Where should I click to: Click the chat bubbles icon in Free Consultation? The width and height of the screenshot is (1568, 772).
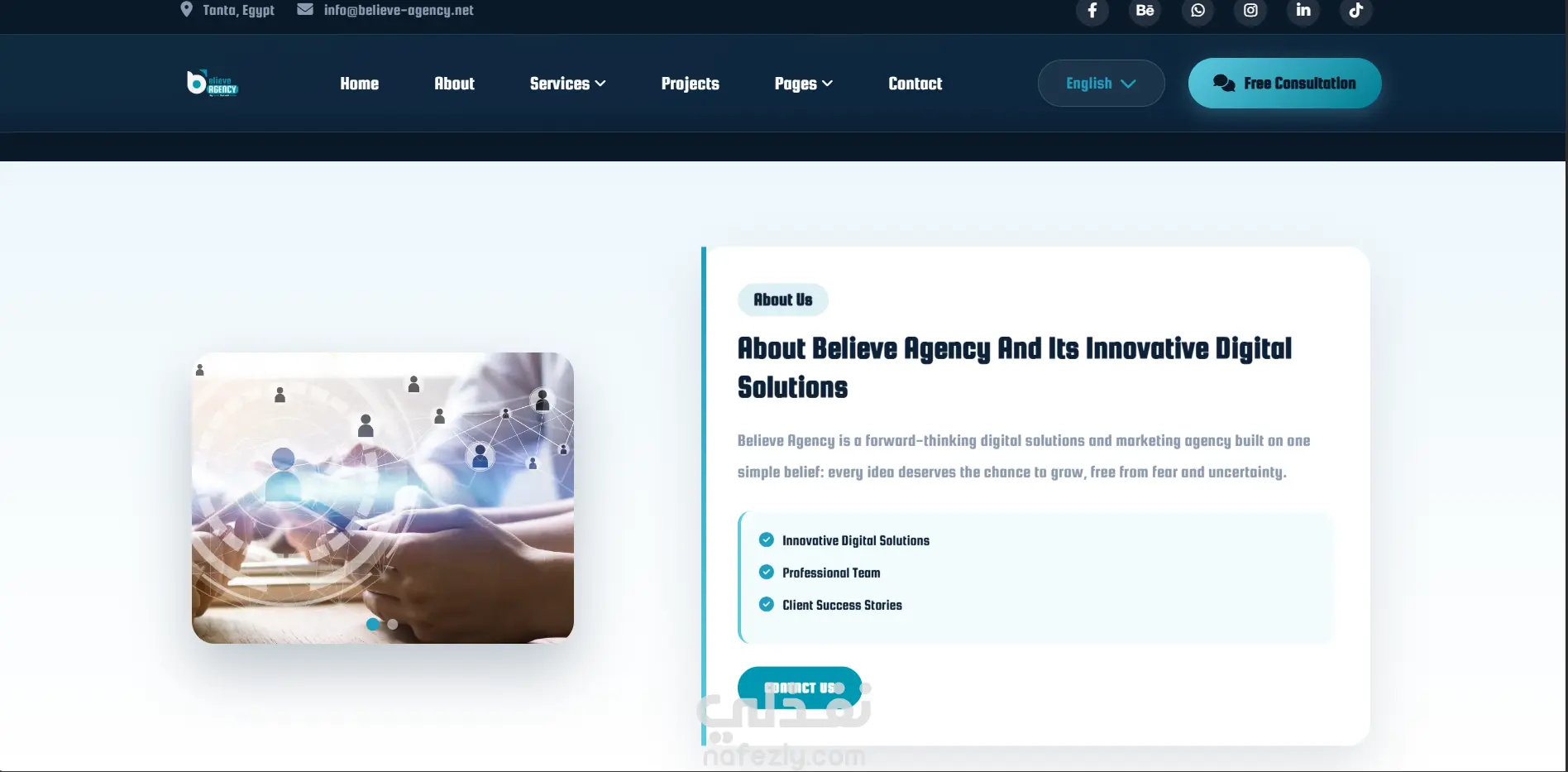1224,83
